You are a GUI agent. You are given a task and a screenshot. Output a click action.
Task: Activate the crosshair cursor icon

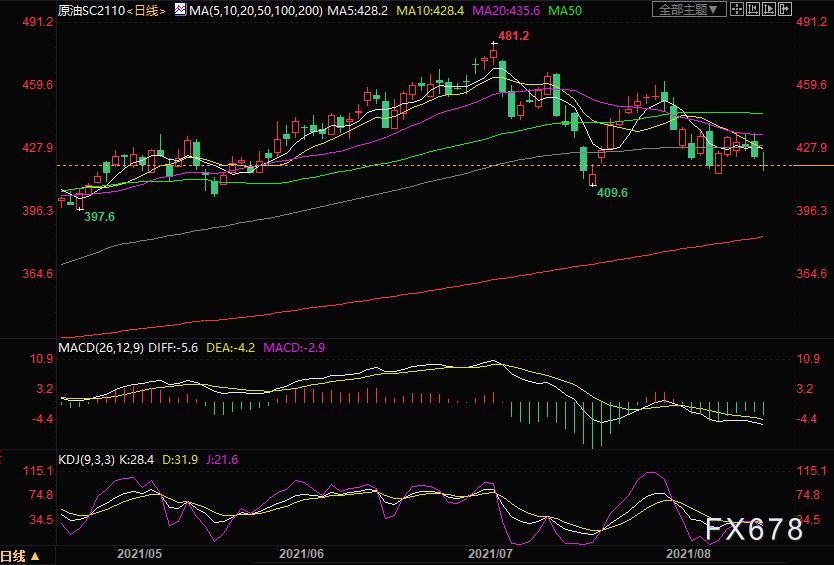[737, 9]
